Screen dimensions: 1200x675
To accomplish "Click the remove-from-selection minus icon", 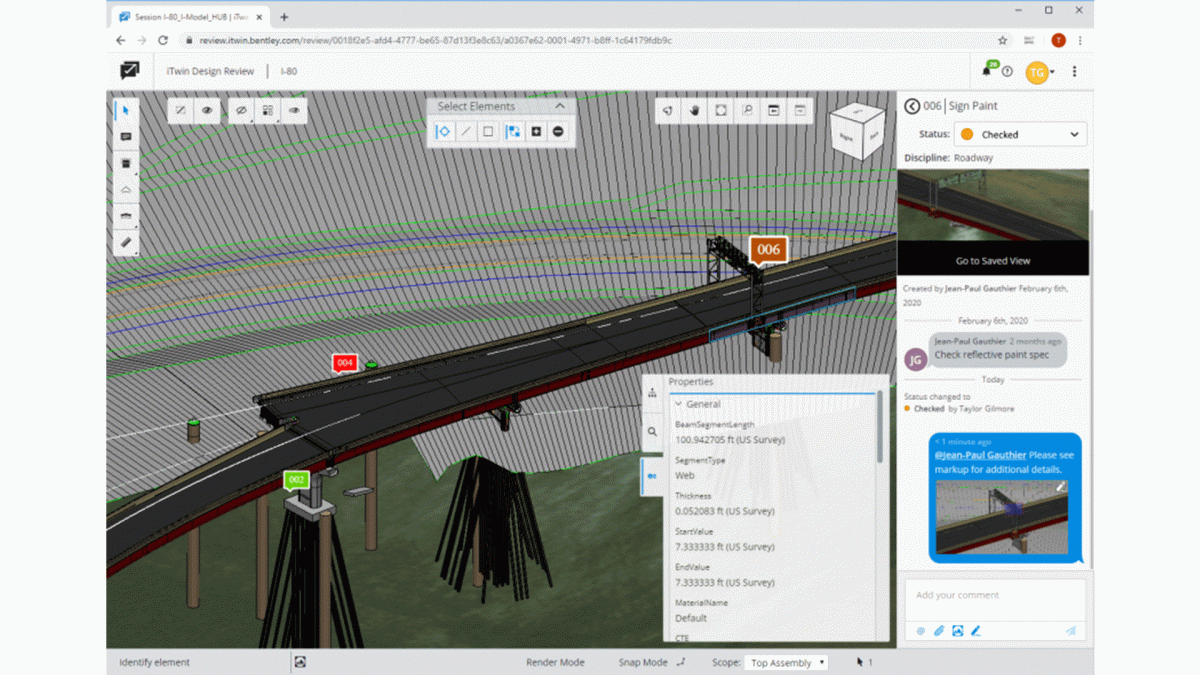I will pos(558,132).
